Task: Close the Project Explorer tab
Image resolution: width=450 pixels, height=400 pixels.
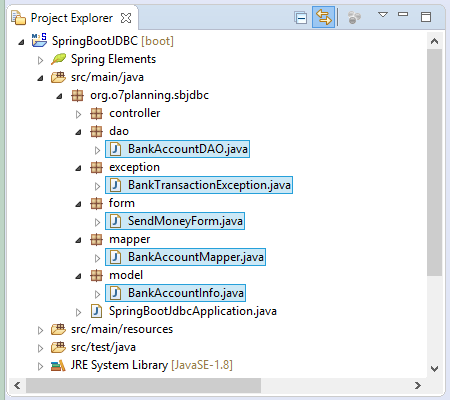Action: coord(126,18)
